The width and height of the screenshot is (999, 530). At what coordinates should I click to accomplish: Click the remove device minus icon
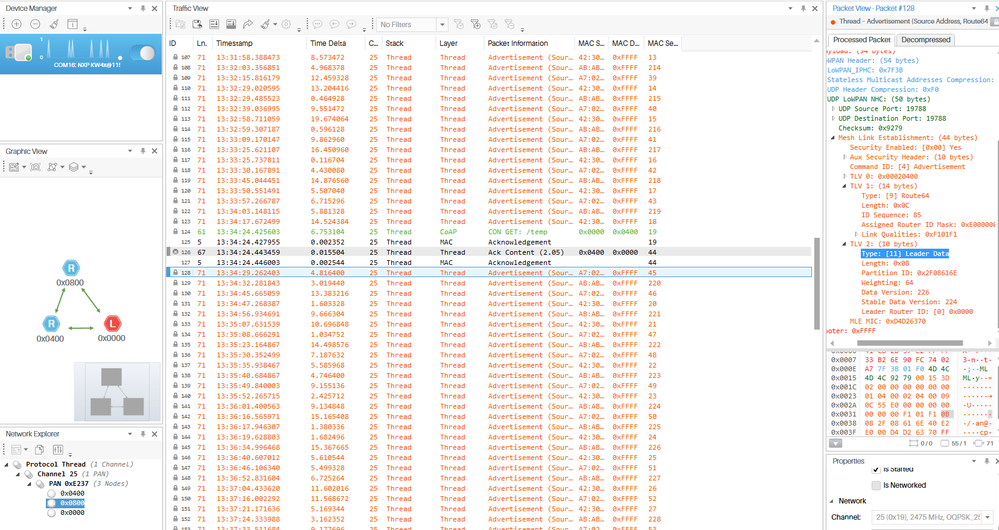click(35, 24)
